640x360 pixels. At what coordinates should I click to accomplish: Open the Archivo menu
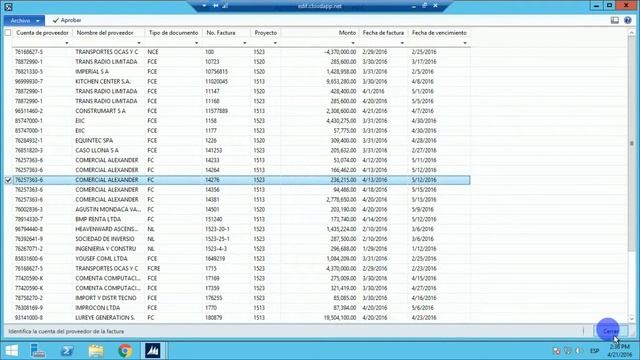click(x=24, y=20)
